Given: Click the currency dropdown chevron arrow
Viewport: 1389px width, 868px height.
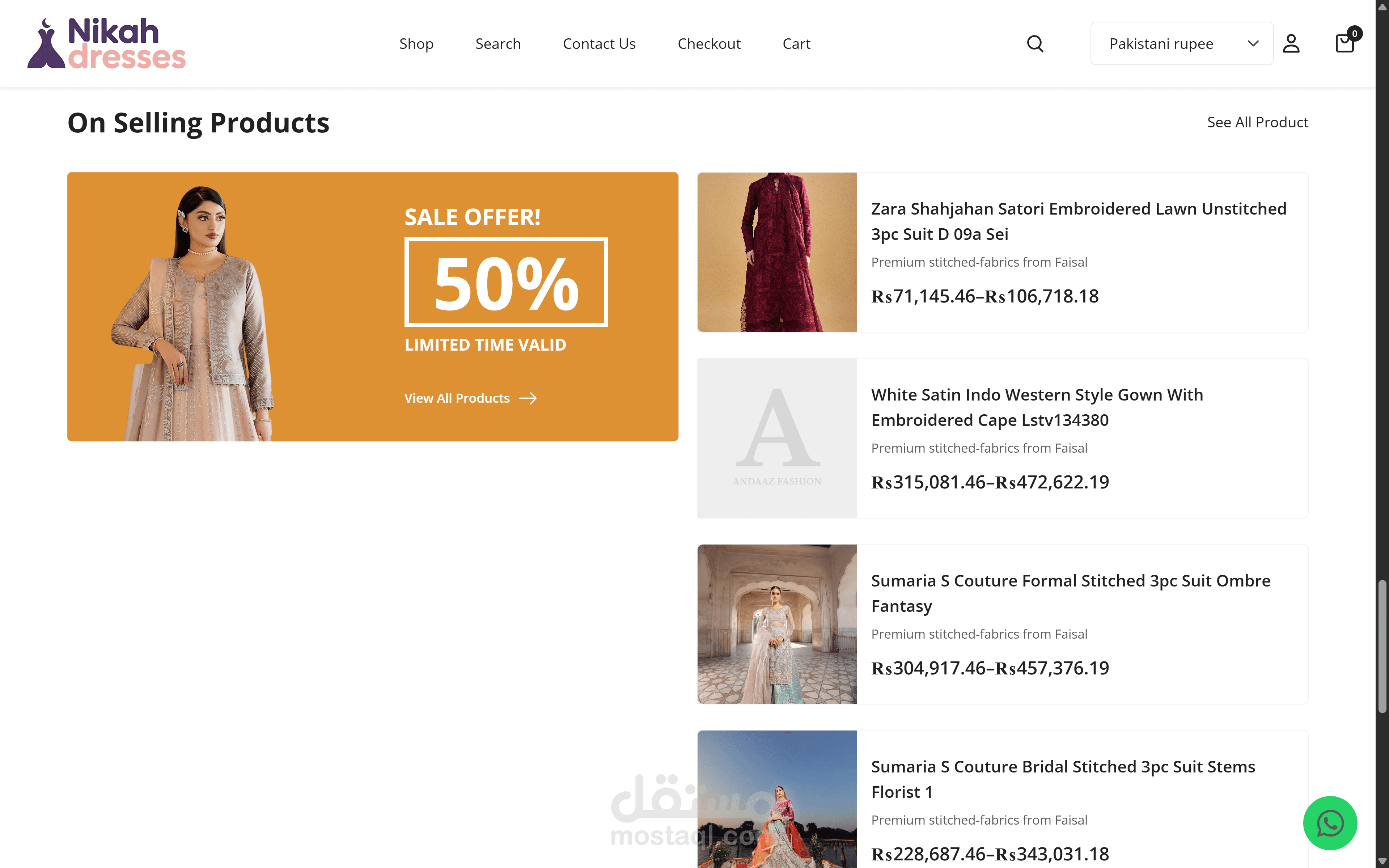Looking at the screenshot, I should coord(1253,44).
